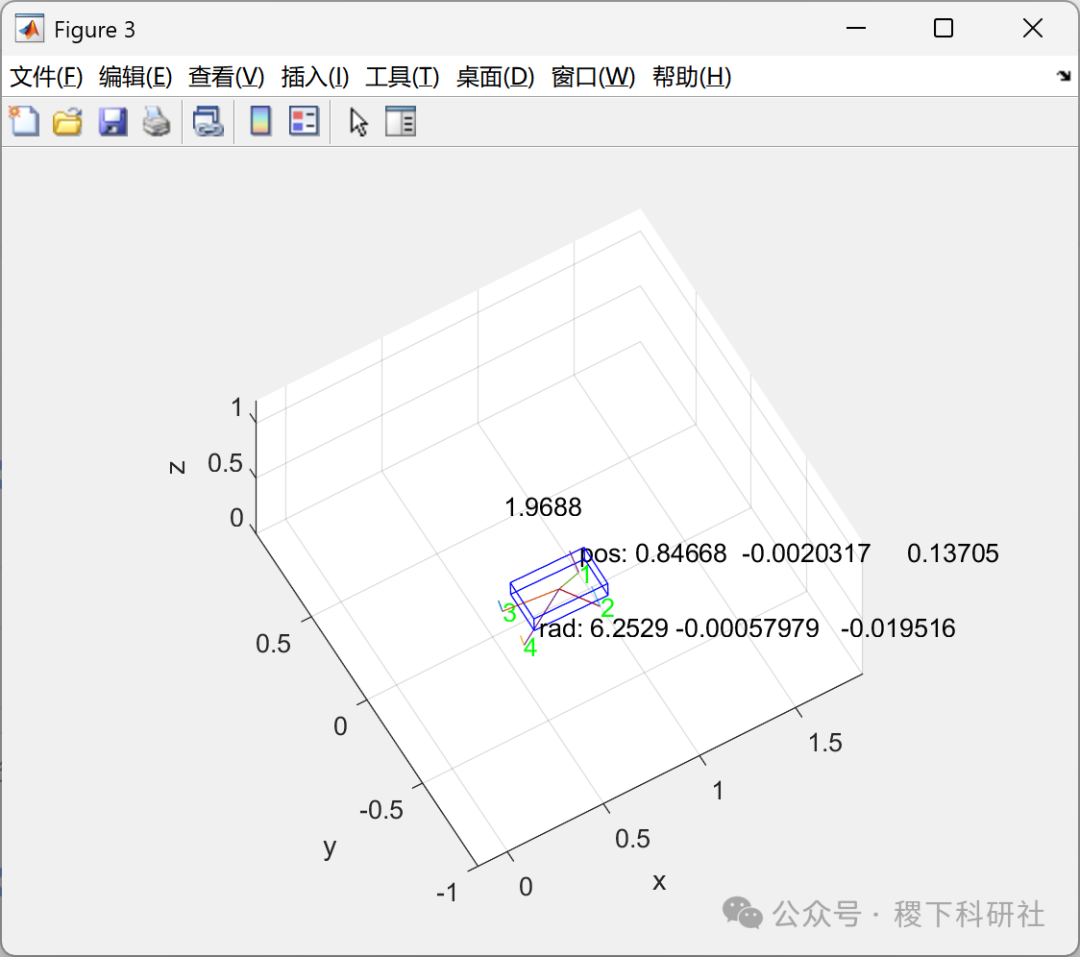Click the 'Figure 3' window title
The height and width of the screenshot is (957, 1080).
[x=94, y=30]
